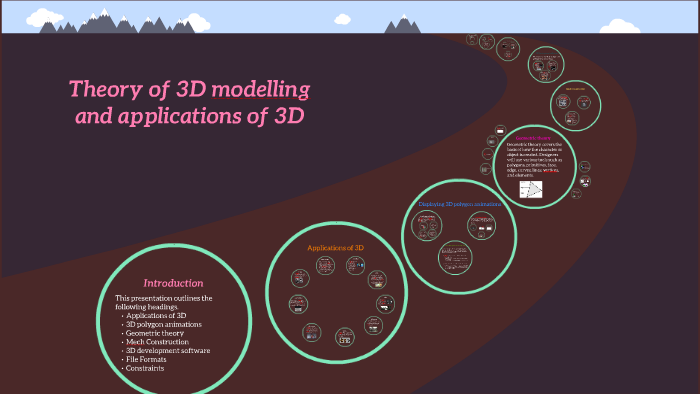
Task: Open bottom-center mini circle in Applications of 3D
Action: tap(345, 337)
